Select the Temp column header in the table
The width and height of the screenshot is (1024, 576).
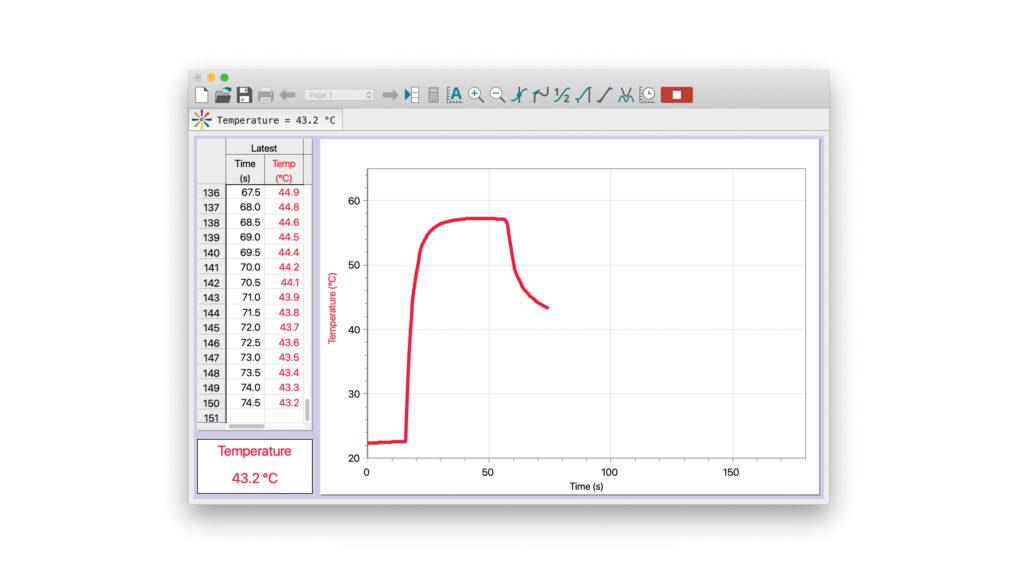(x=283, y=169)
